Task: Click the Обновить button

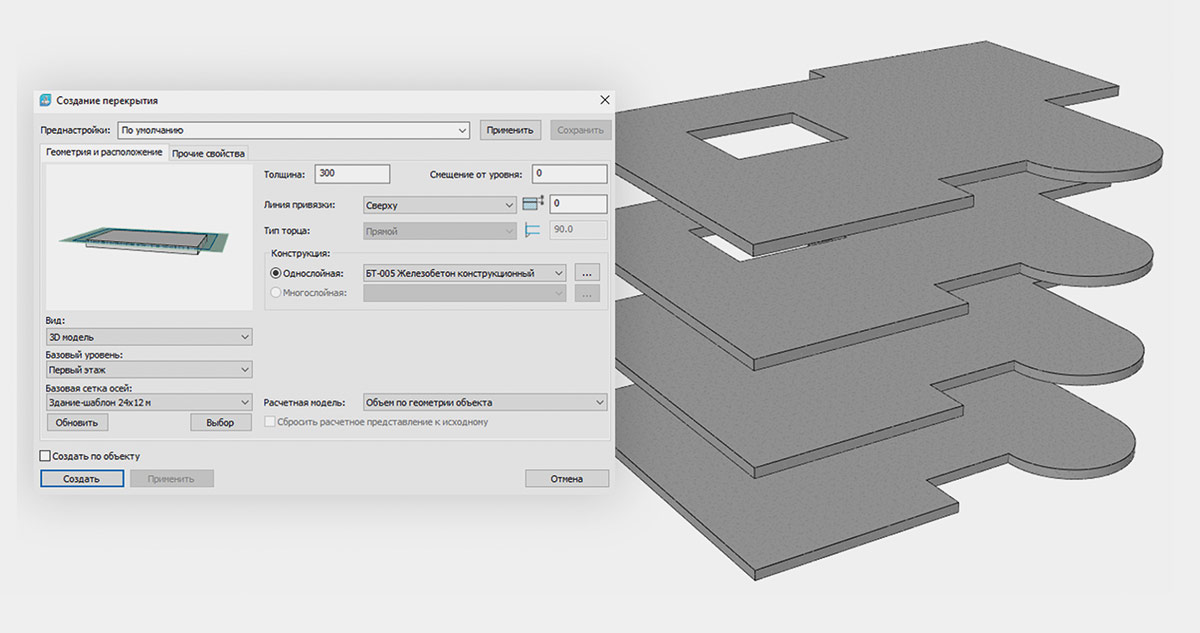Action: point(77,422)
